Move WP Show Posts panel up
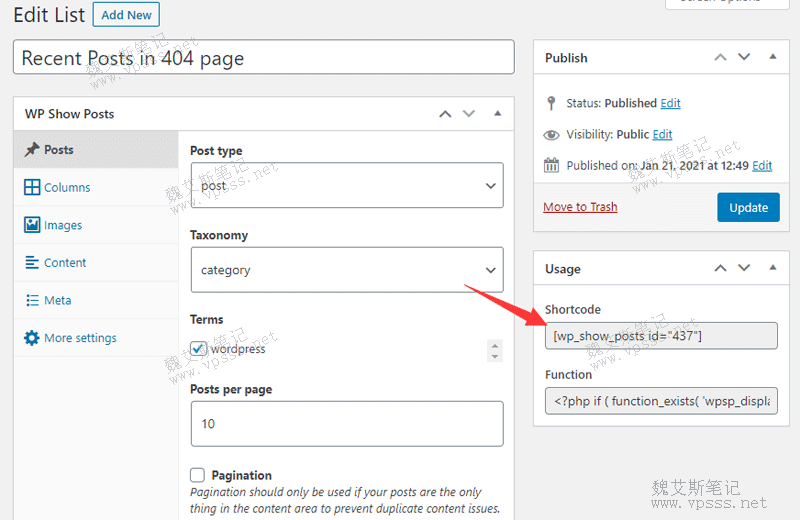 point(445,114)
